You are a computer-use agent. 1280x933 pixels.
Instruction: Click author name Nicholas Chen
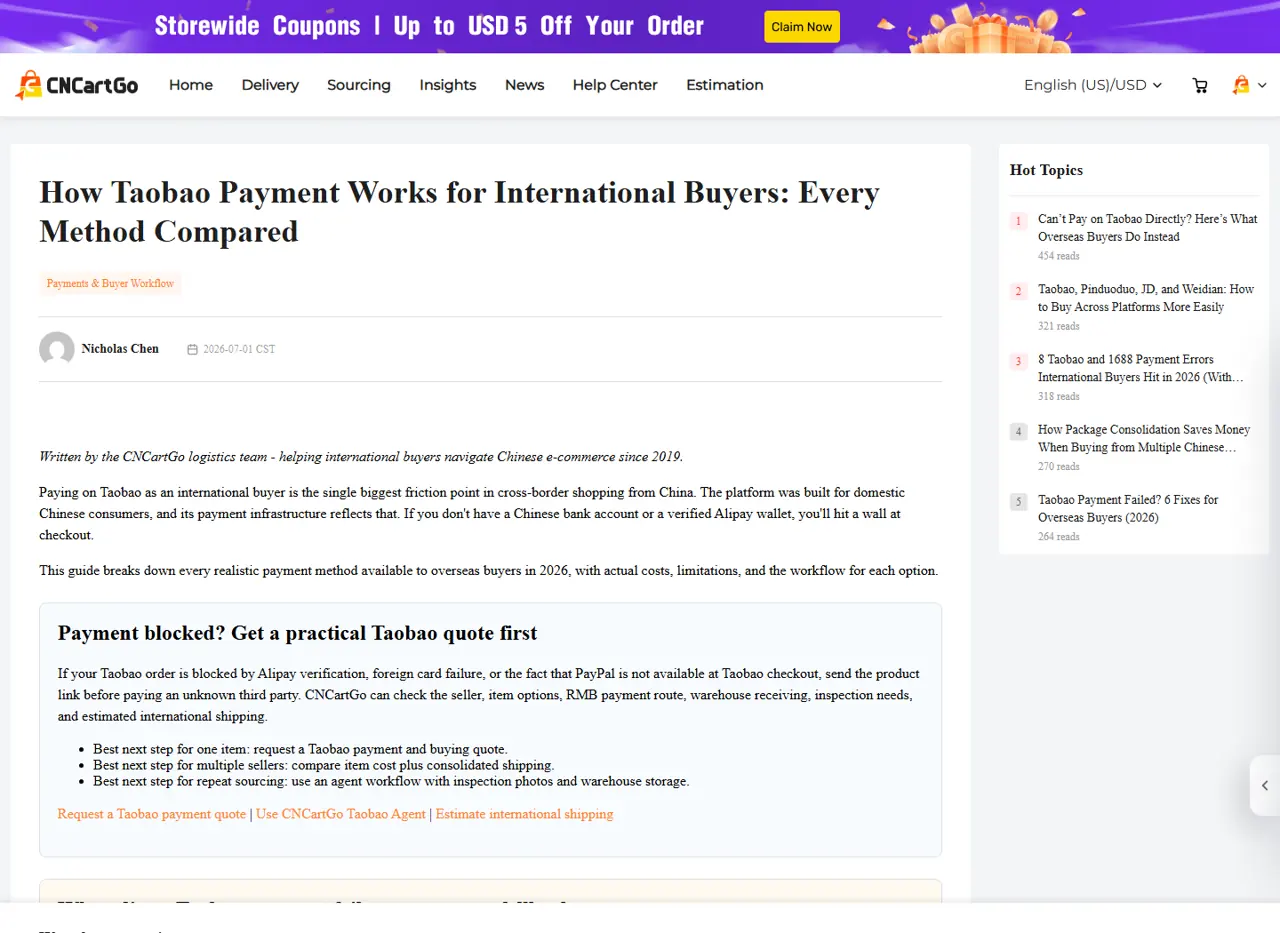(120, 349)
